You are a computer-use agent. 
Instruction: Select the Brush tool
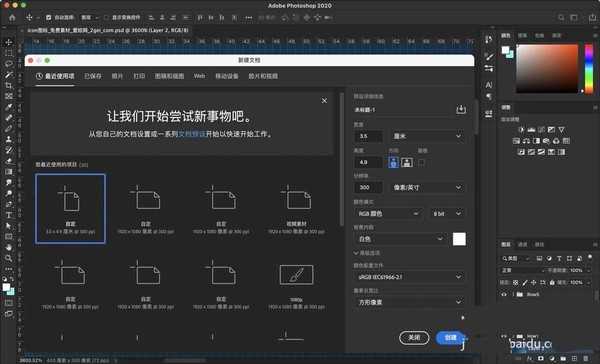click(8, 129)
